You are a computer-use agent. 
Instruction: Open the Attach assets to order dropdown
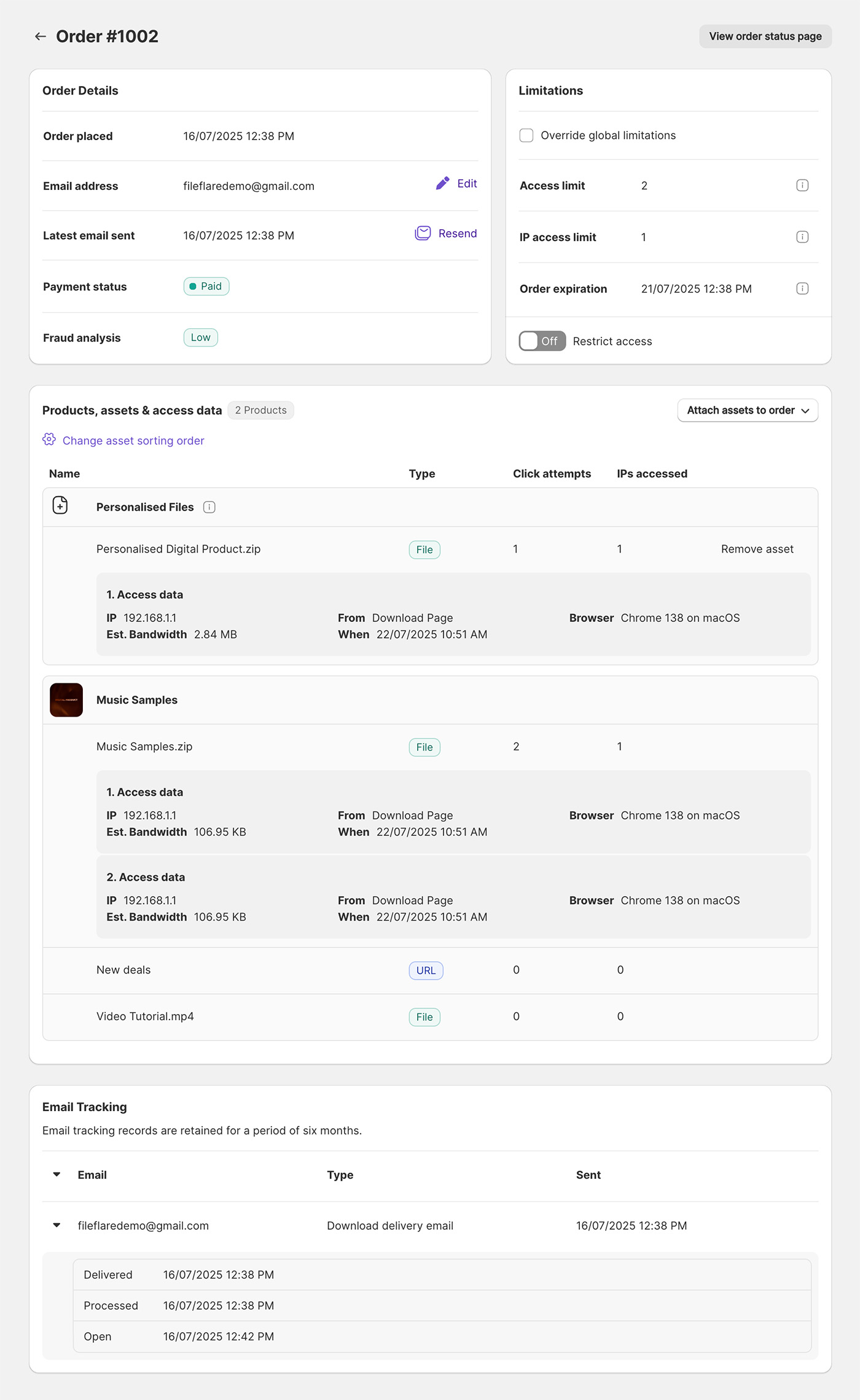coord(747,411)
